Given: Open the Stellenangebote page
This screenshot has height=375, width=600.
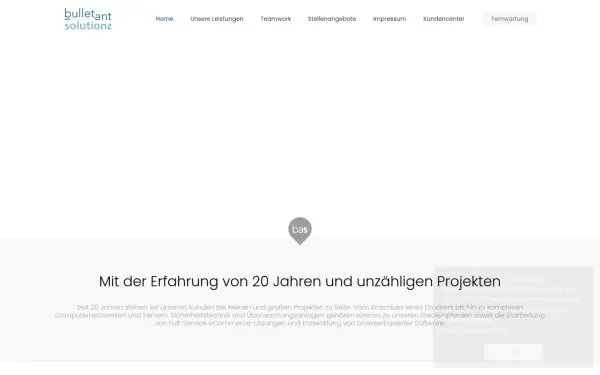Looking at the screenshot, I should click(332, 19).
